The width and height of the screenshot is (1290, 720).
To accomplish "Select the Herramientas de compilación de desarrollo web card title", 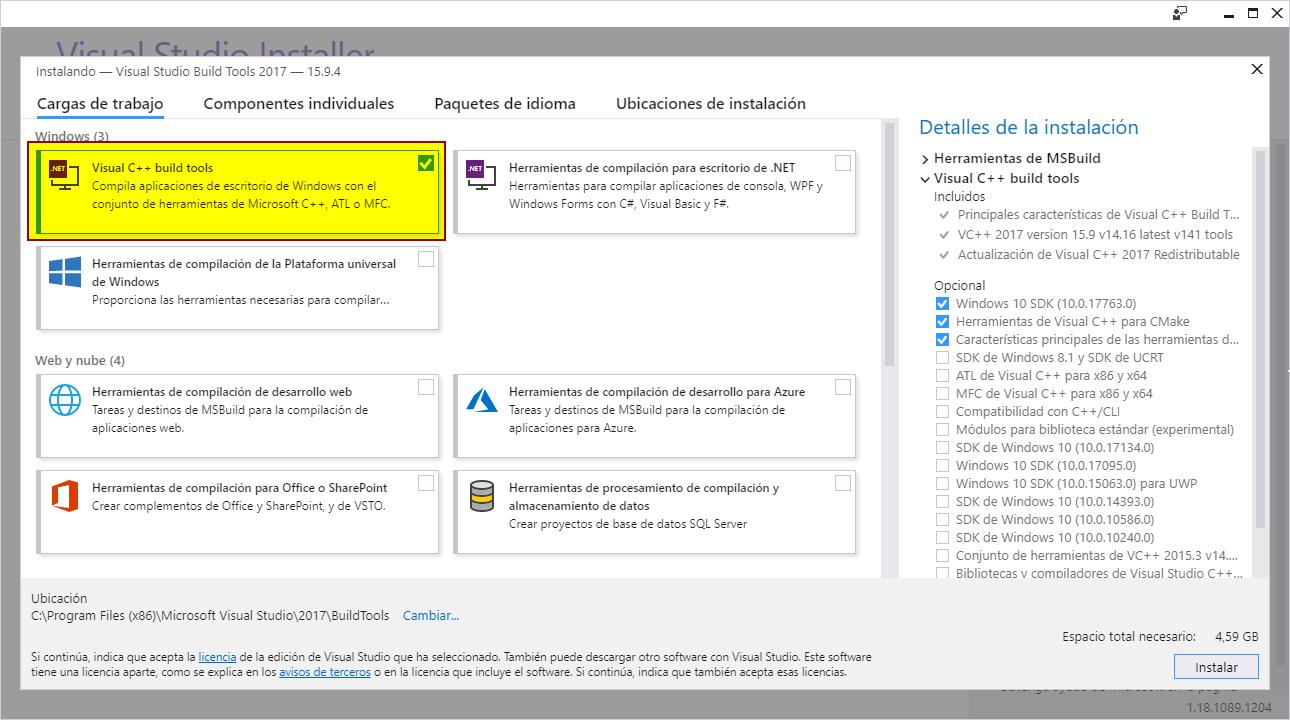I will 222,392.
